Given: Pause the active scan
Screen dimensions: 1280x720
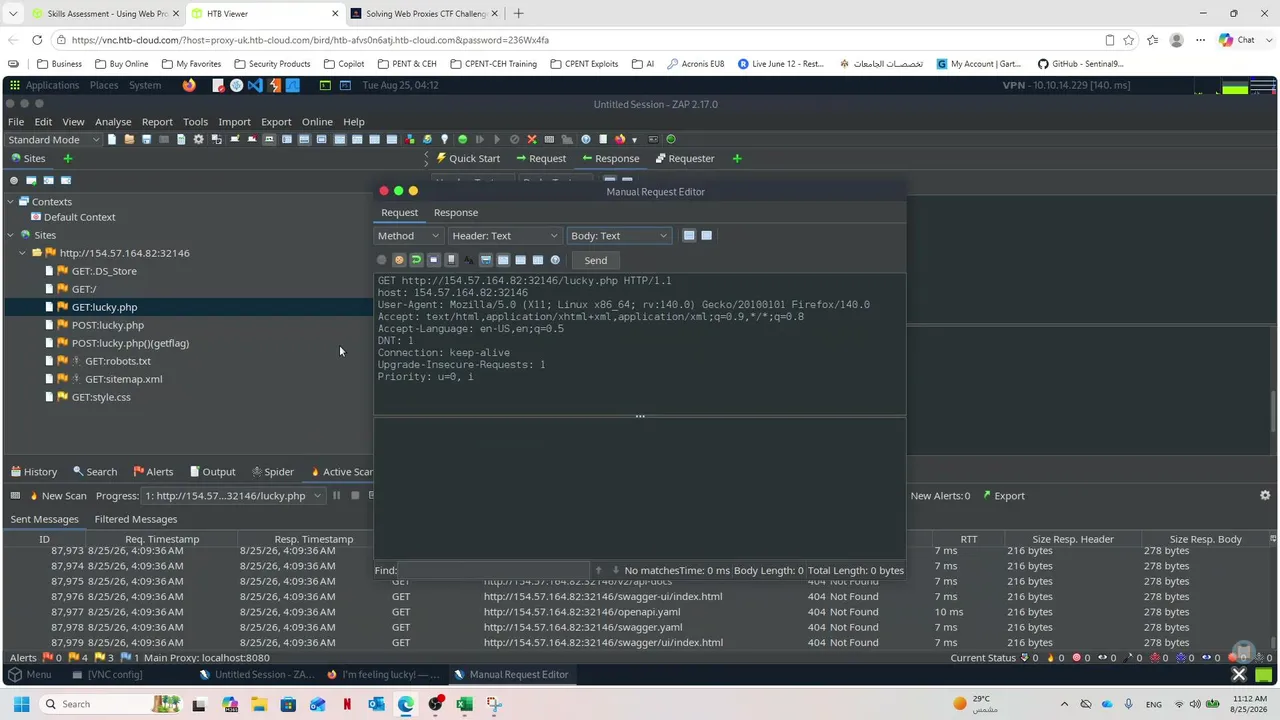Looking at the screenshot, I should [x=336, y=496].
